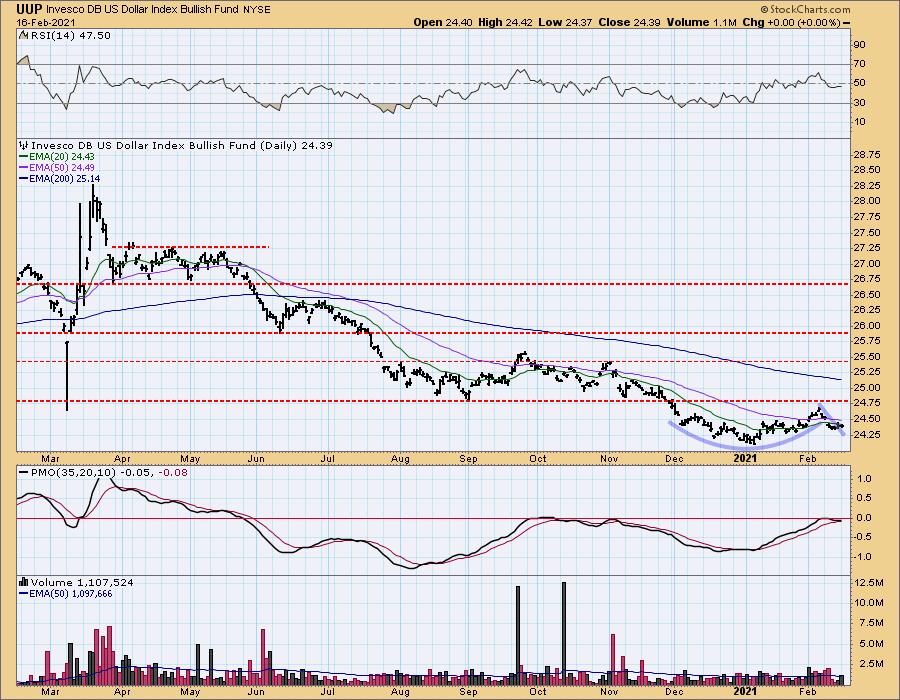Viewport: 900px width, 700px height.
Task: Click the volume bars icon beside Volume label
Action: [24, 582]
